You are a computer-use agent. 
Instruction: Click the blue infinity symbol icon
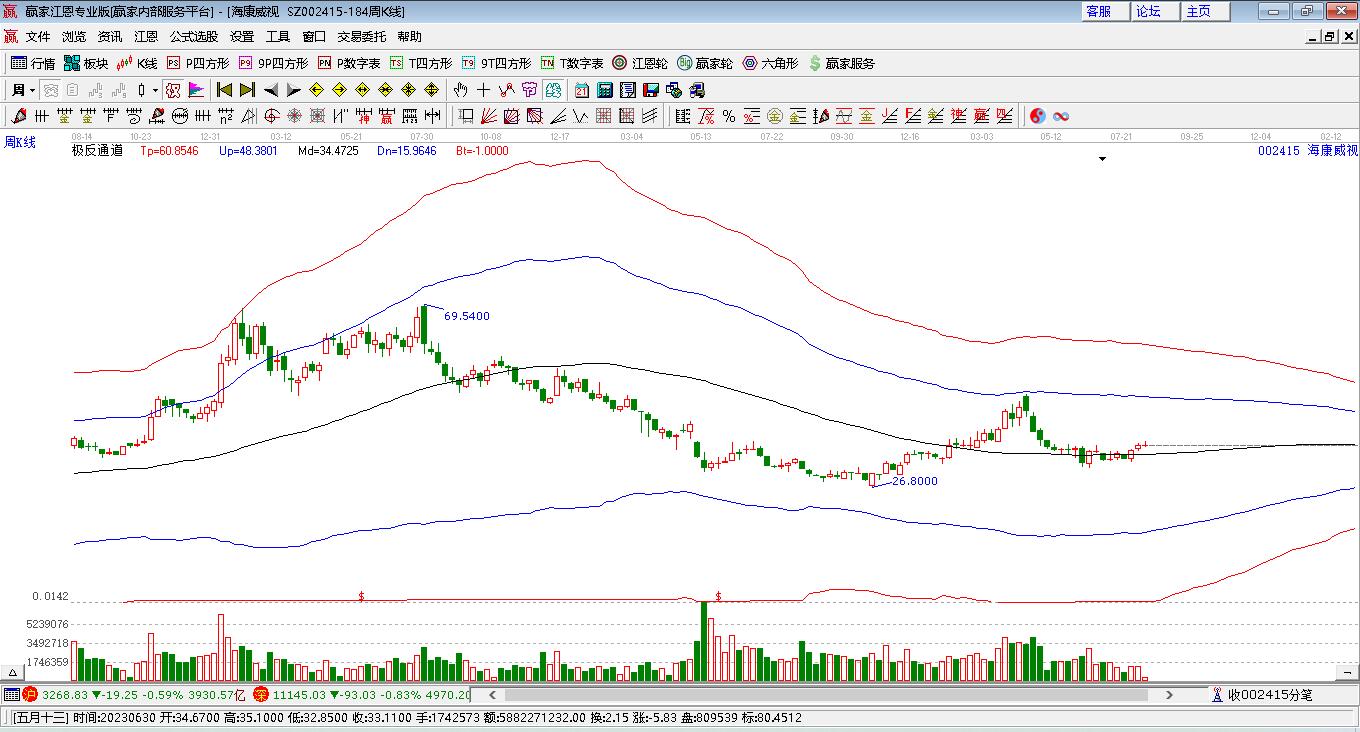tap(1061, 116)
